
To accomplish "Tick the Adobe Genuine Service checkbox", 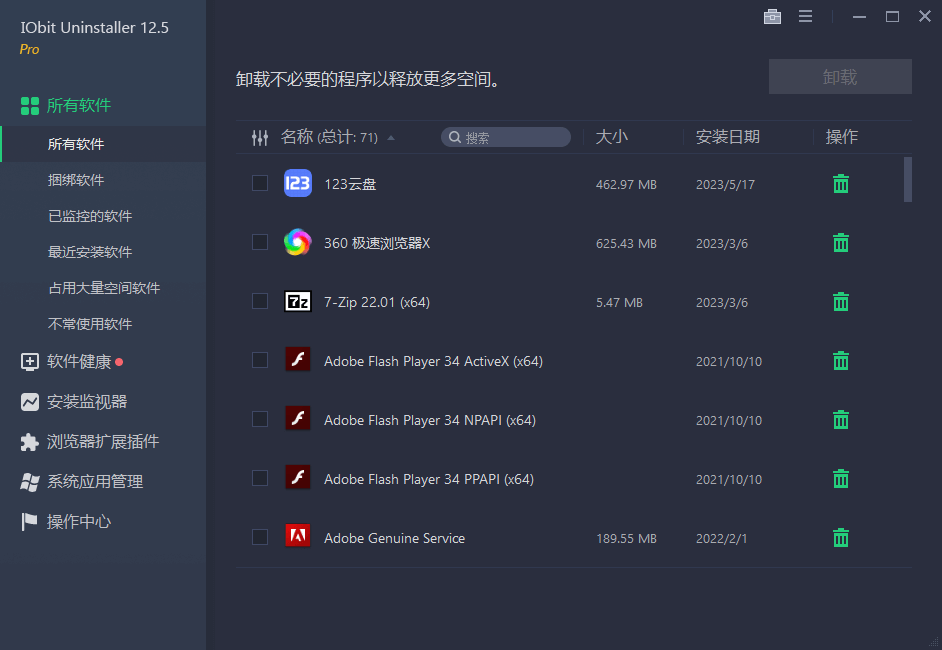I will [260, 536].
